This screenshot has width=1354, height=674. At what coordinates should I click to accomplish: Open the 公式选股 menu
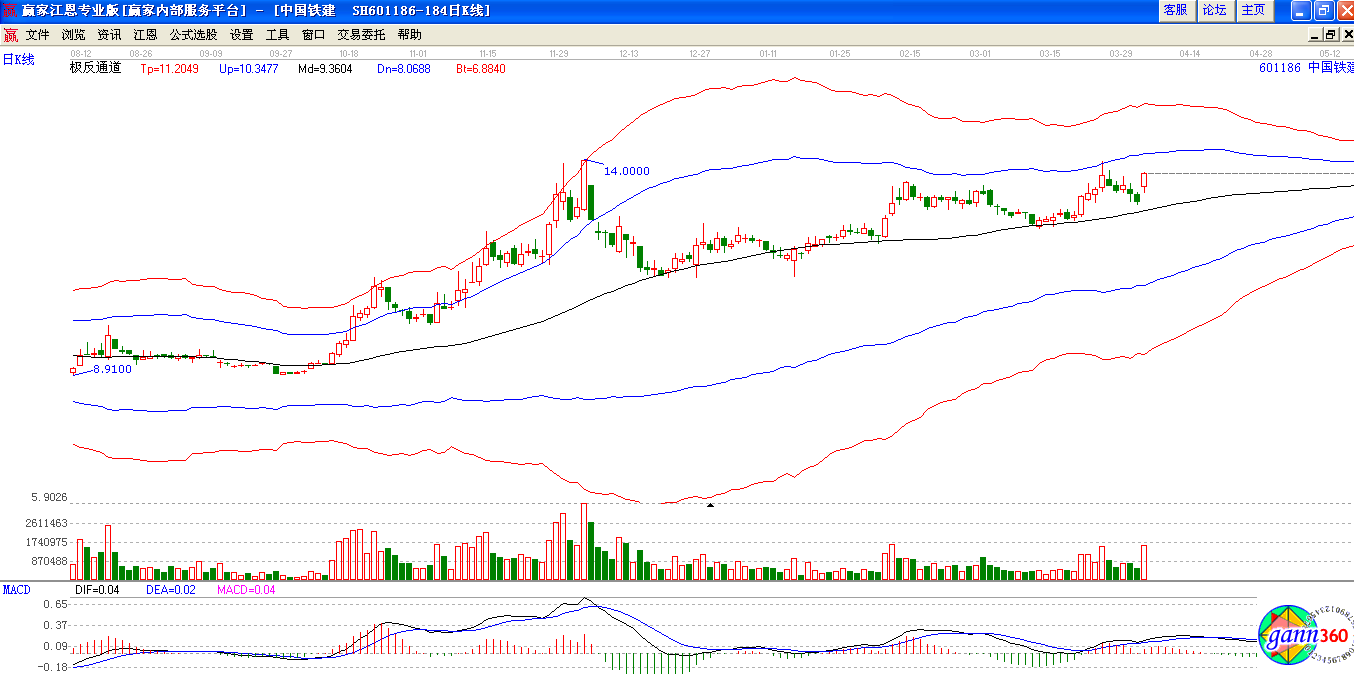coord(193,34)
